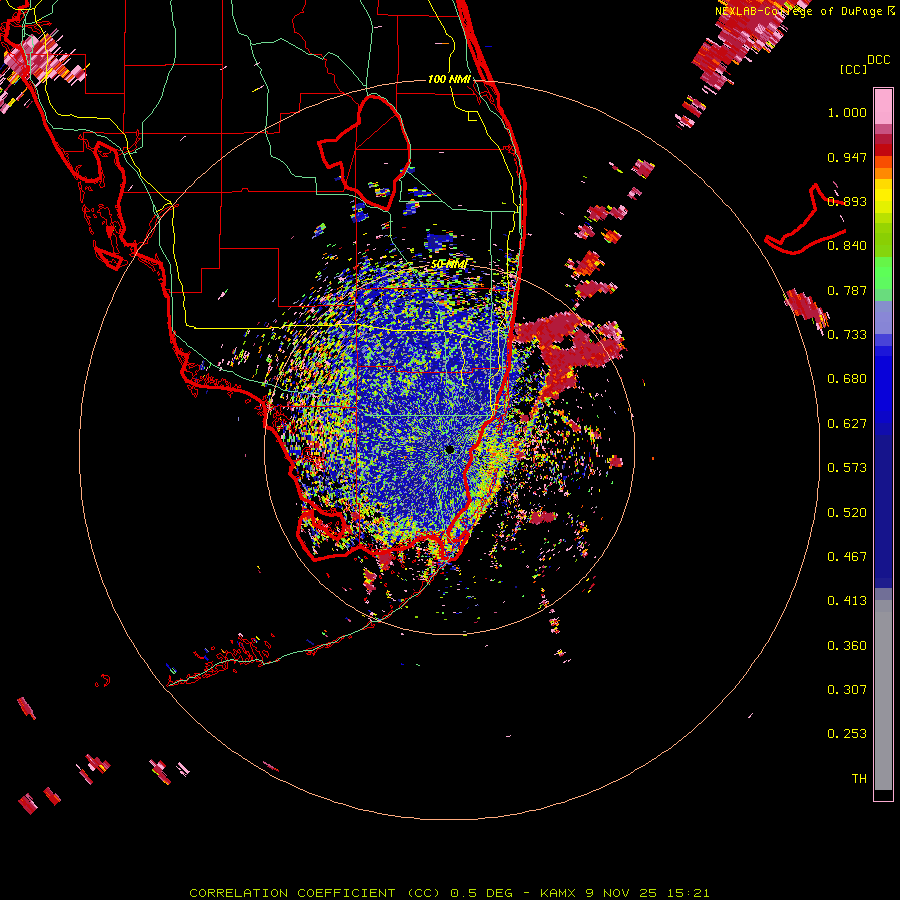Screen dimensions: 900x900
Task: Click the TH threshold label
Action: 859,779
